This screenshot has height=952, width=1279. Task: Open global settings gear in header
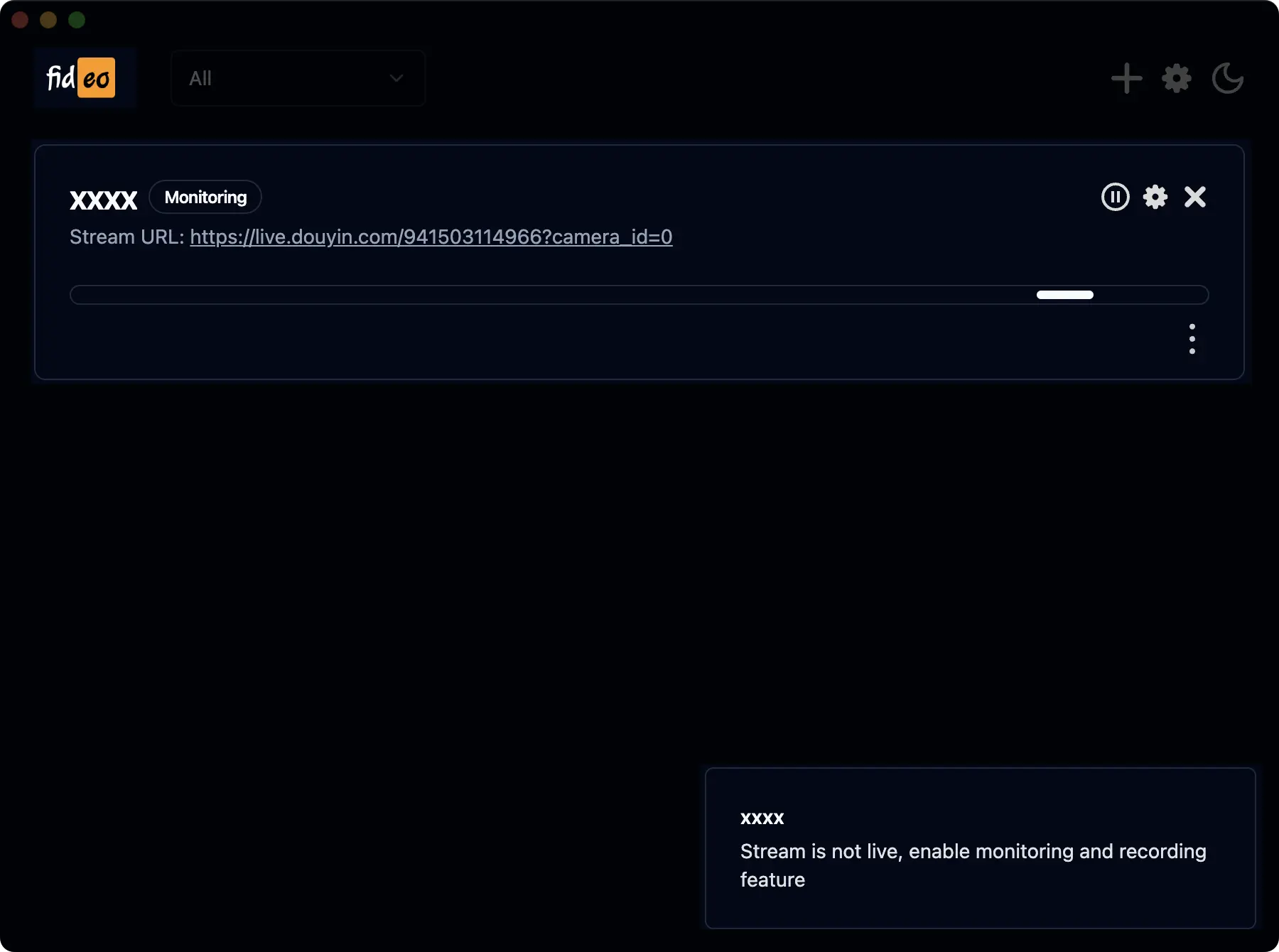1177,78
